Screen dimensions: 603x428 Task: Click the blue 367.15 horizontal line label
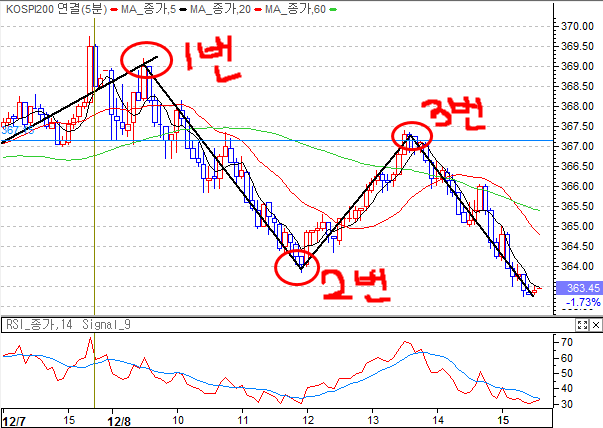17,130
